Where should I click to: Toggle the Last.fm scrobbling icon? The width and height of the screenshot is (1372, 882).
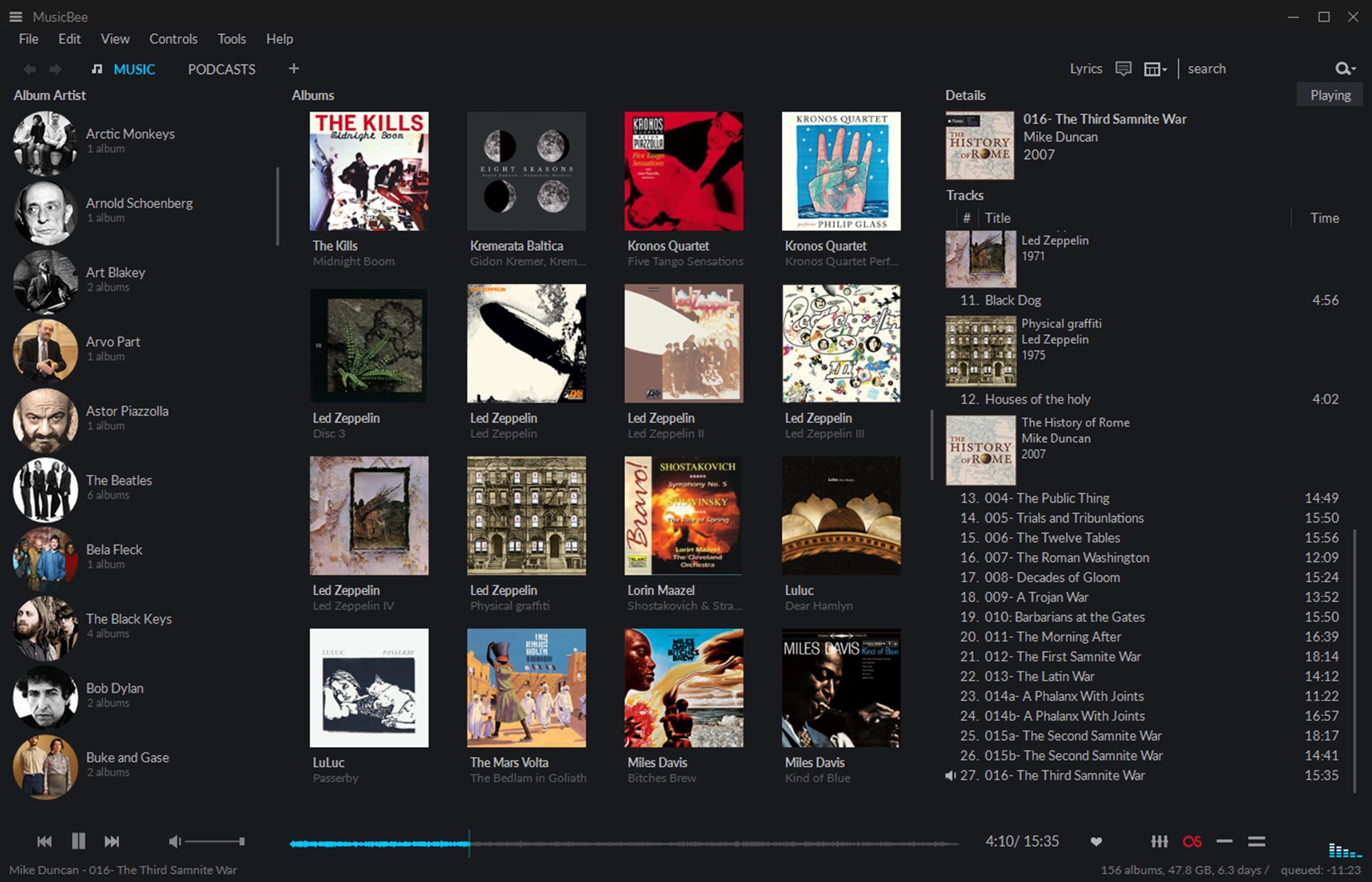[x=1192, y=841]
